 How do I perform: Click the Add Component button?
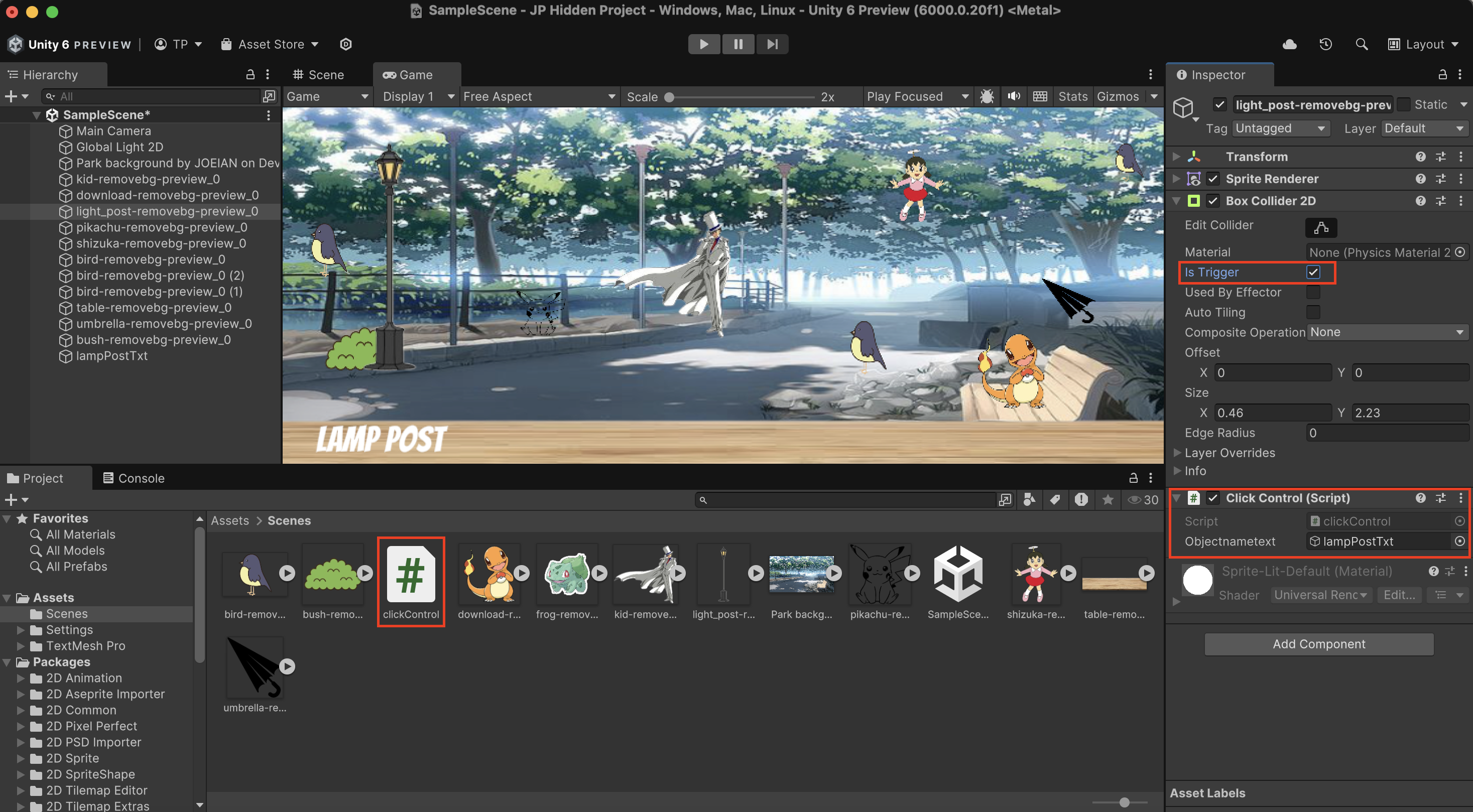click(1318, 644)
